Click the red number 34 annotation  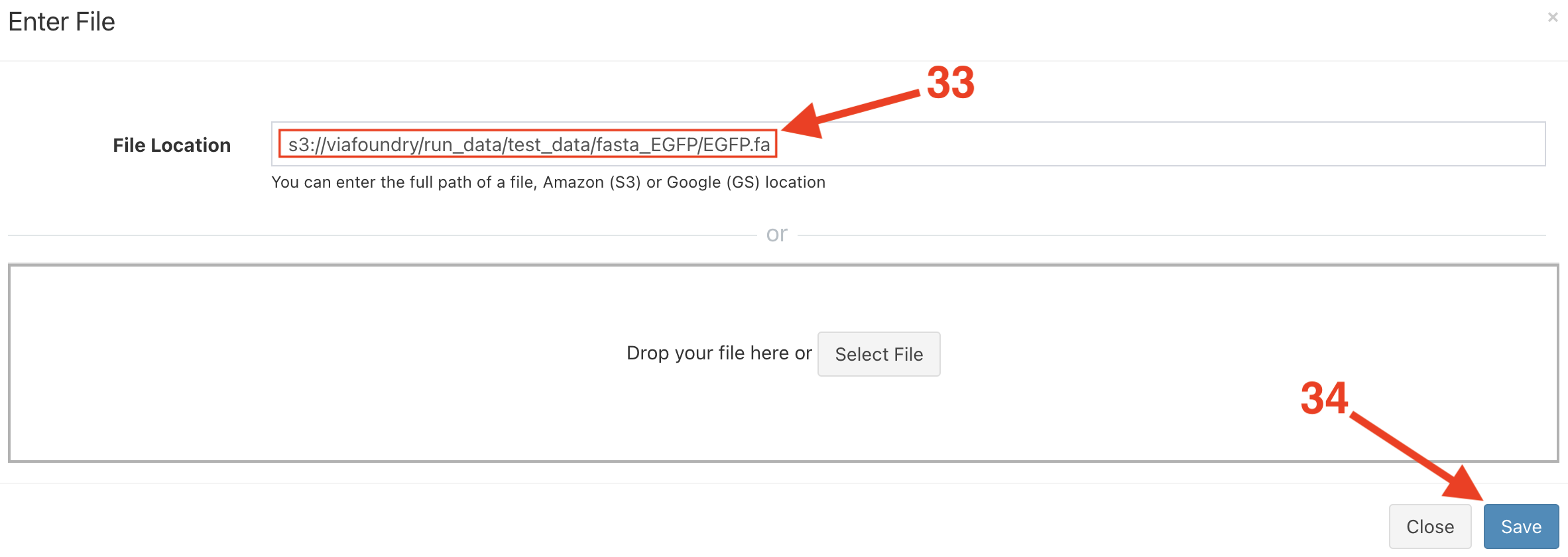[1324, 399]
